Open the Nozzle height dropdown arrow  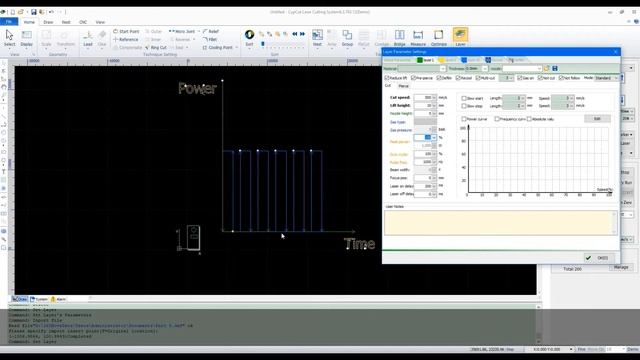pyautogui.click(x=434, y=113)
